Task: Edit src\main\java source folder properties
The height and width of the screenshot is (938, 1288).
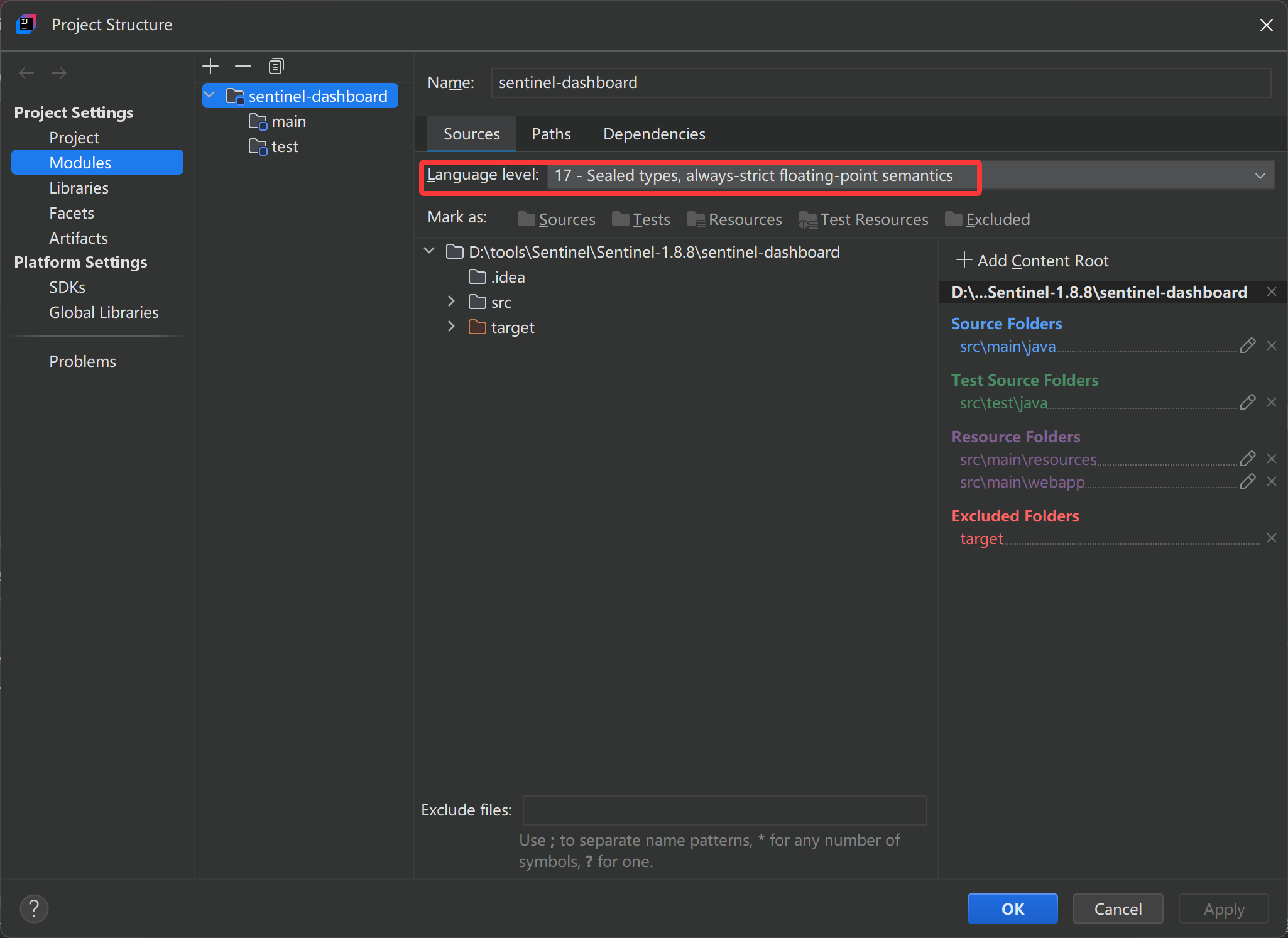Action: coord(1247,346)
